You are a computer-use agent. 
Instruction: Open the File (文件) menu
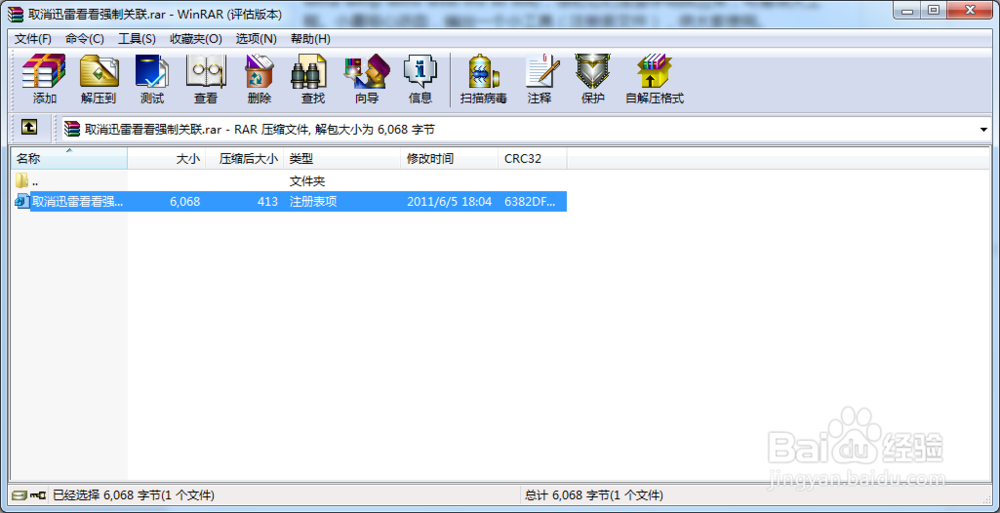[33, 39]
